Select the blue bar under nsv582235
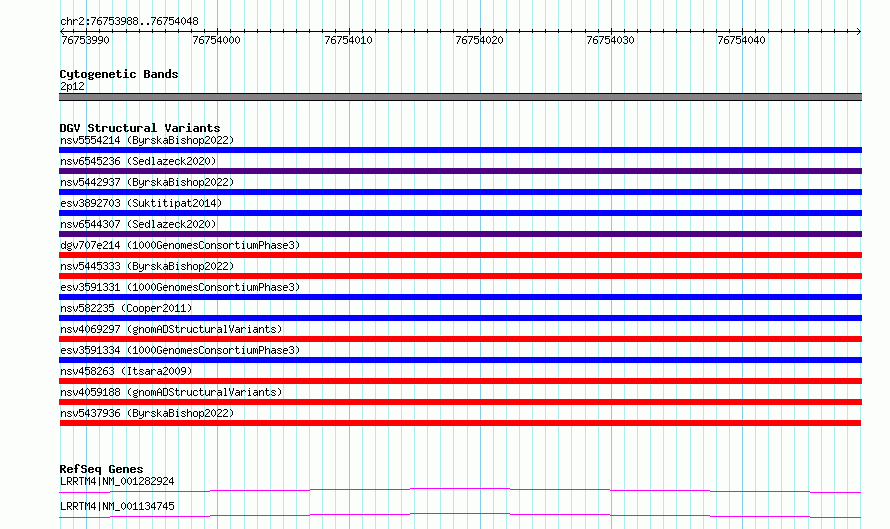This screenshot has width=890, height=529. coord(460,318)
